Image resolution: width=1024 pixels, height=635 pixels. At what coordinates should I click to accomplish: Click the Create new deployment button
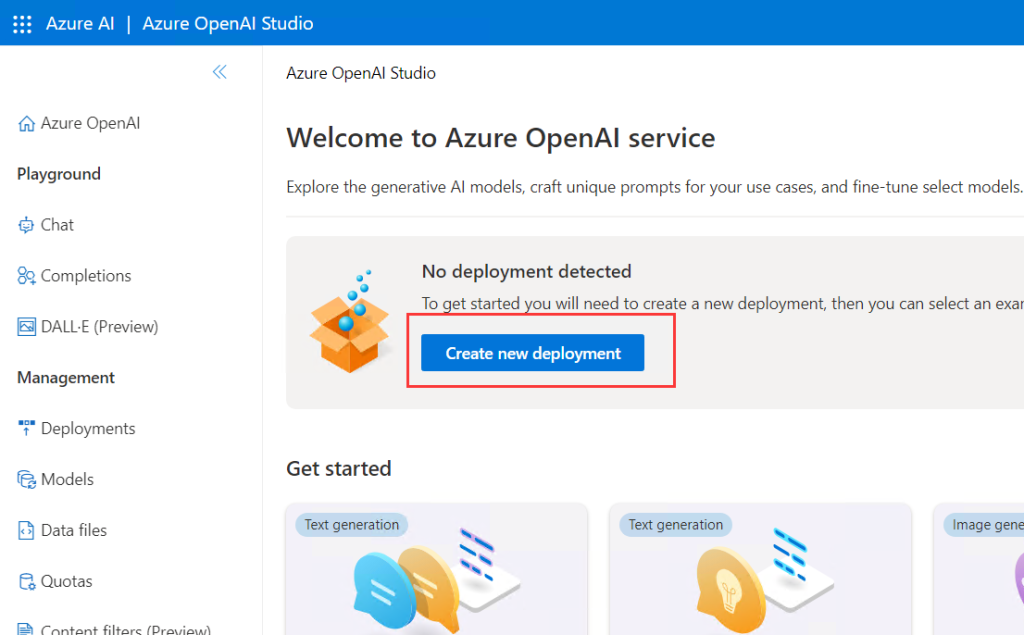click(x=532, y=353)
